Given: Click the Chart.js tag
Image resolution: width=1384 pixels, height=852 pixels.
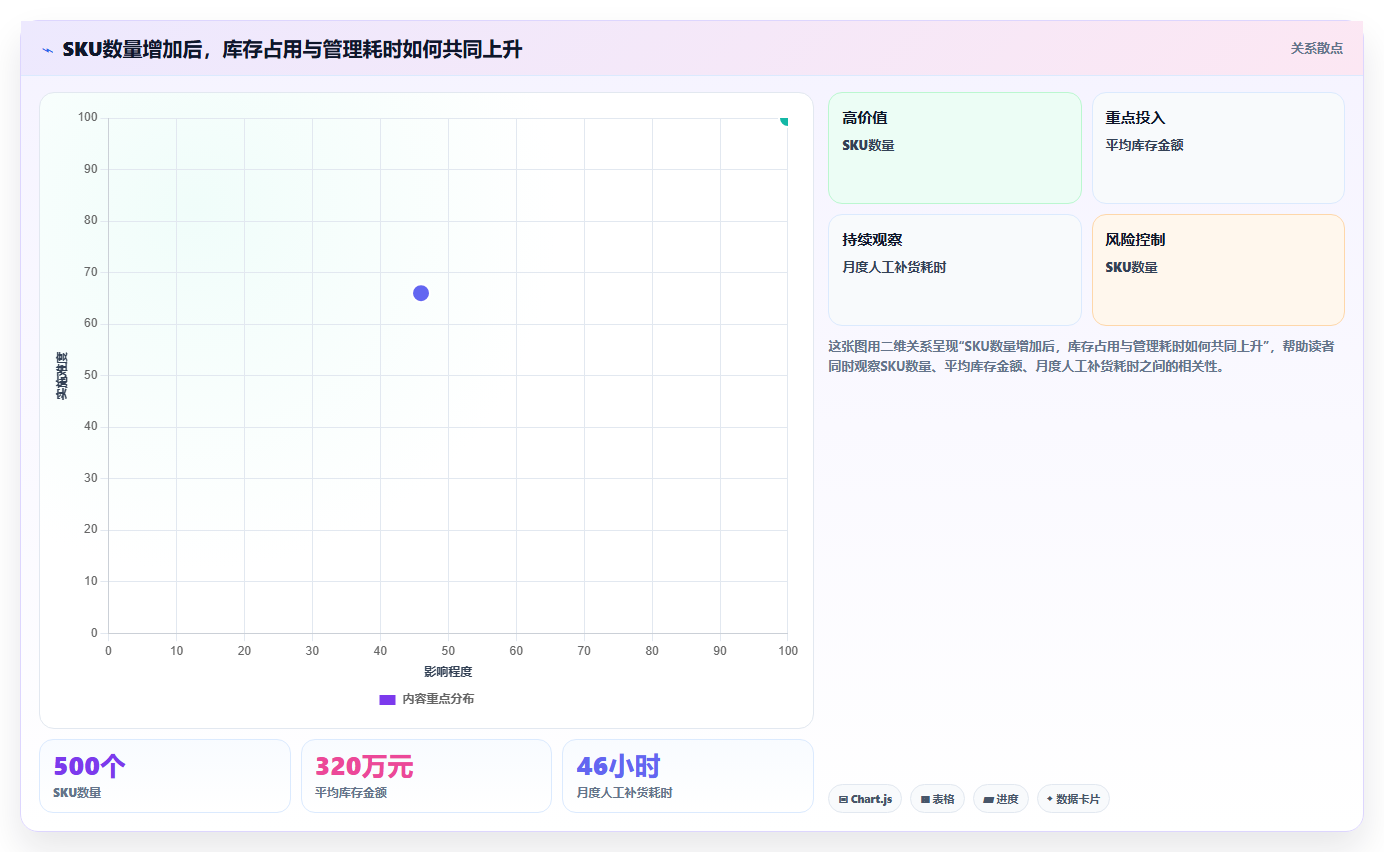Looking at the screenshot, I should tap(865, 799).
